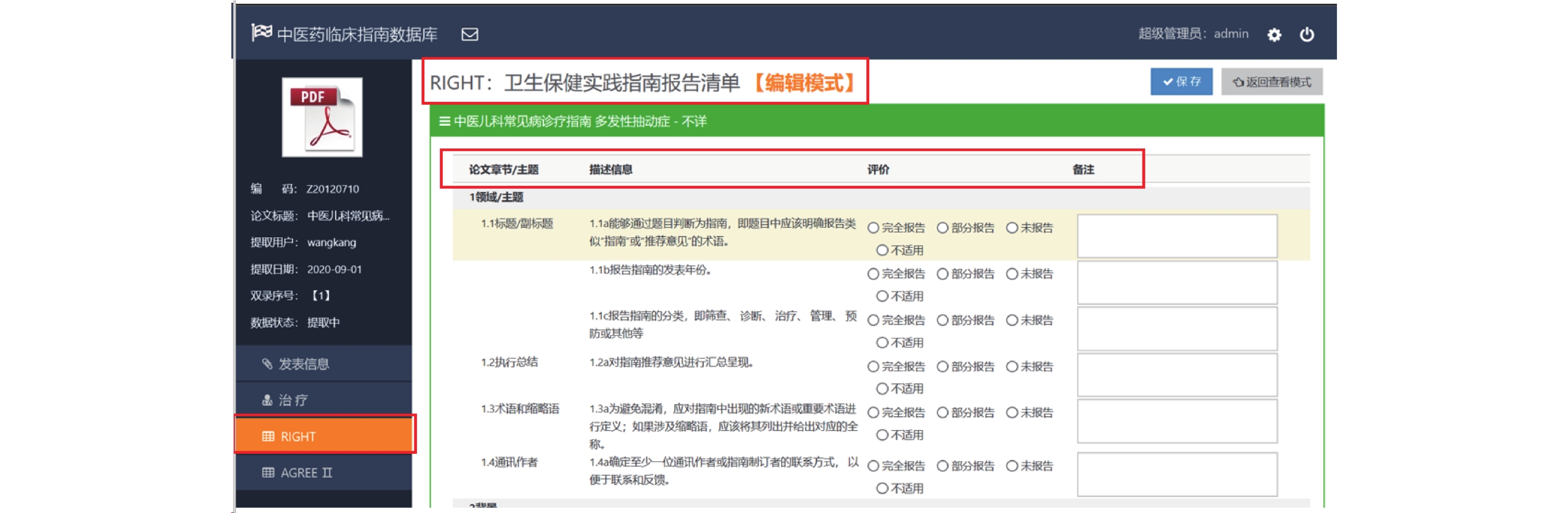Open settings gear icon in header
1568x513 pixels.
(1274, 34)
